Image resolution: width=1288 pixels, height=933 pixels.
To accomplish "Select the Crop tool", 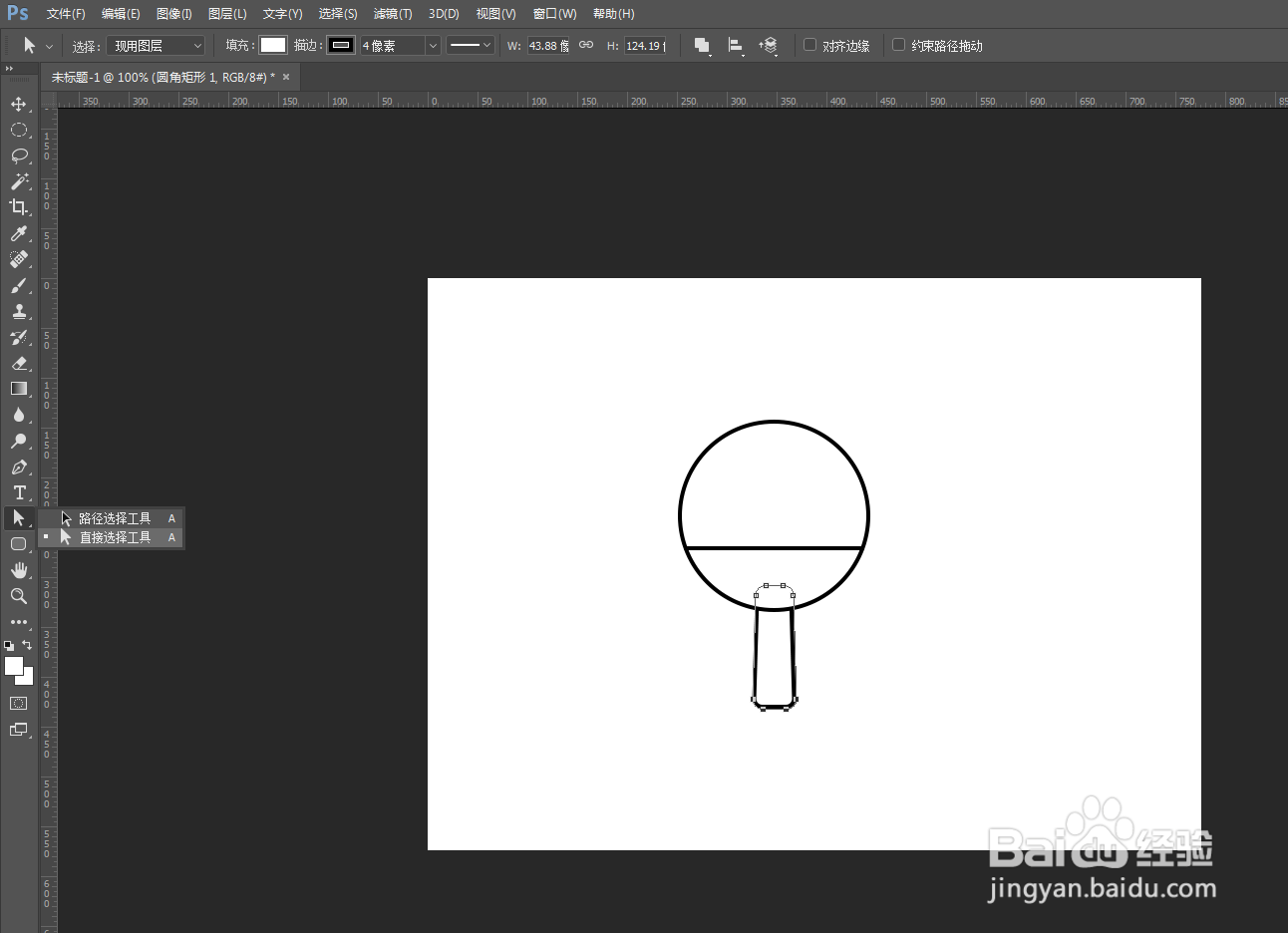I will coord(18,207).
